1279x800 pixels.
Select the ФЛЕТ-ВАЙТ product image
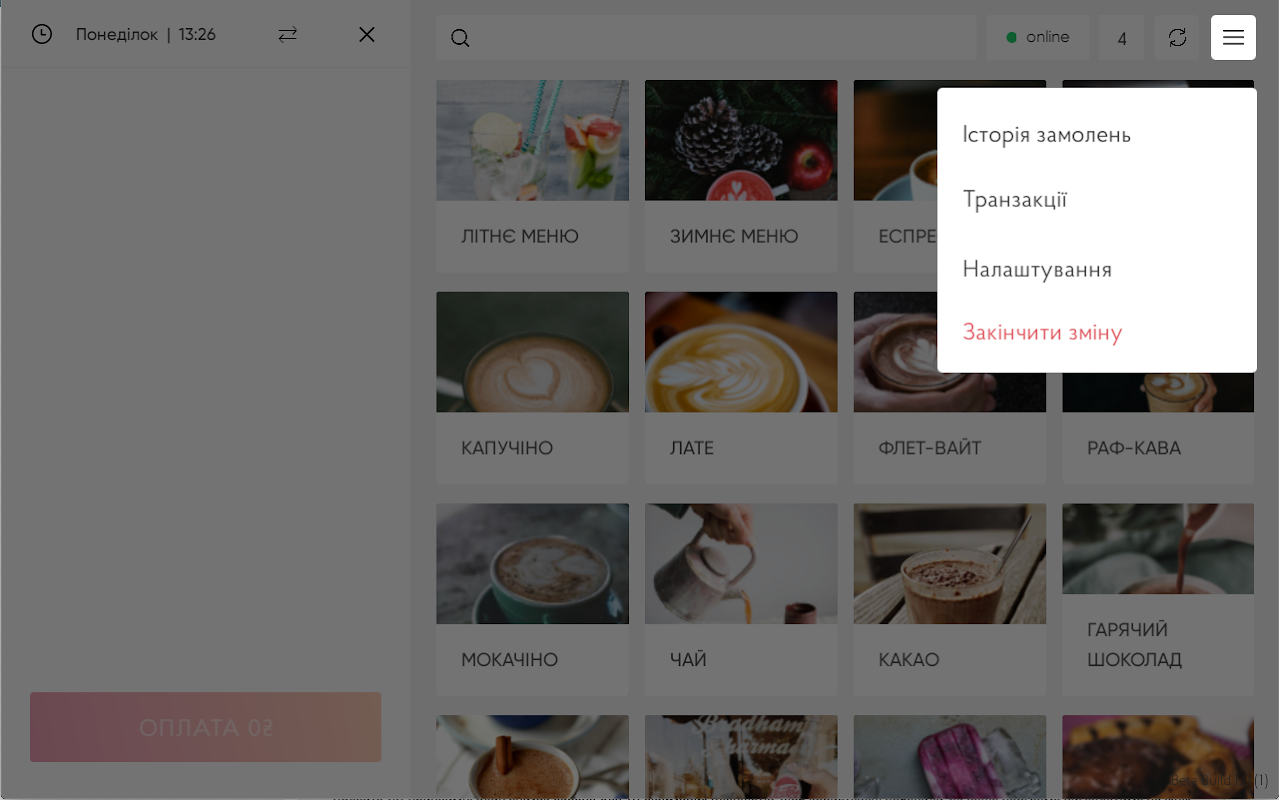(x=949, y=352)
